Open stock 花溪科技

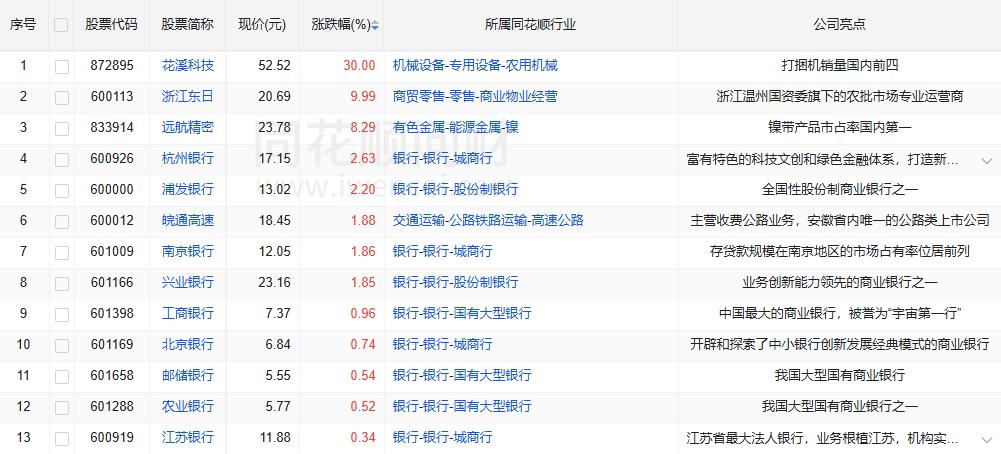pyautogui.click(x=188, y=65)
